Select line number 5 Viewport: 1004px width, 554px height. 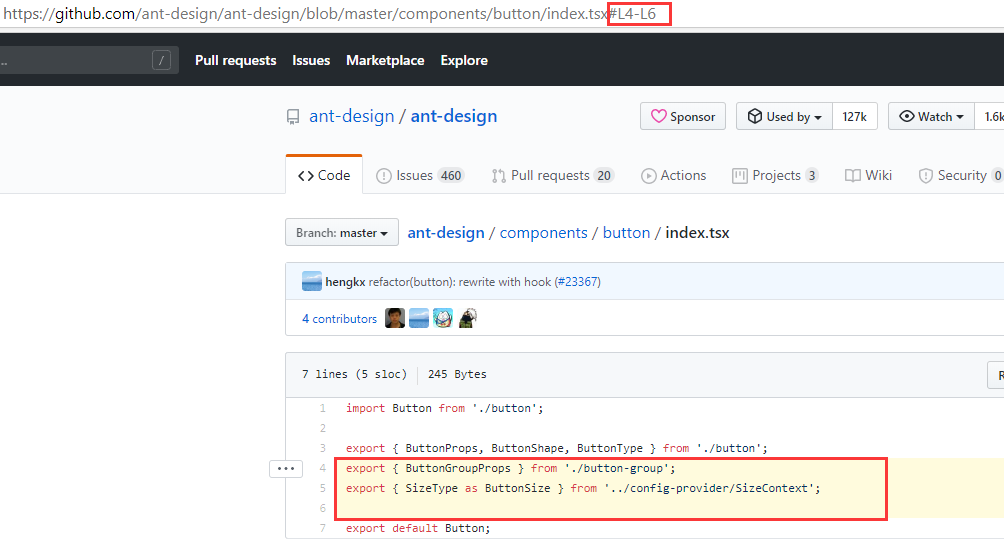pos(323,488)
